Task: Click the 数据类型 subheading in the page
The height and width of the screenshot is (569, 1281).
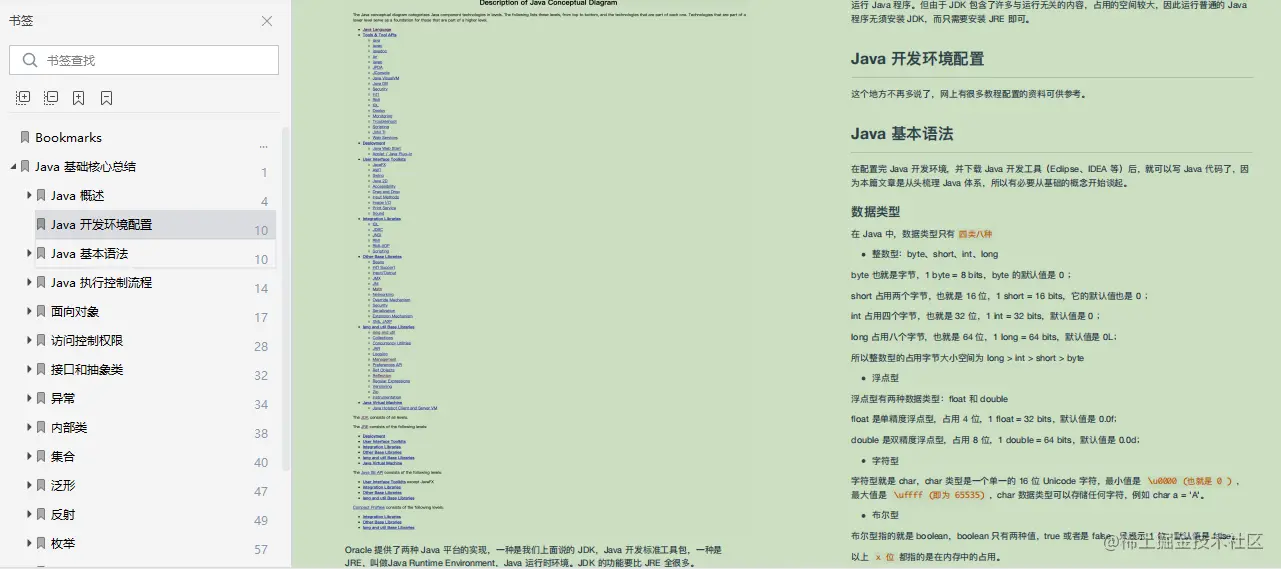Action: (x=875, y=212)
